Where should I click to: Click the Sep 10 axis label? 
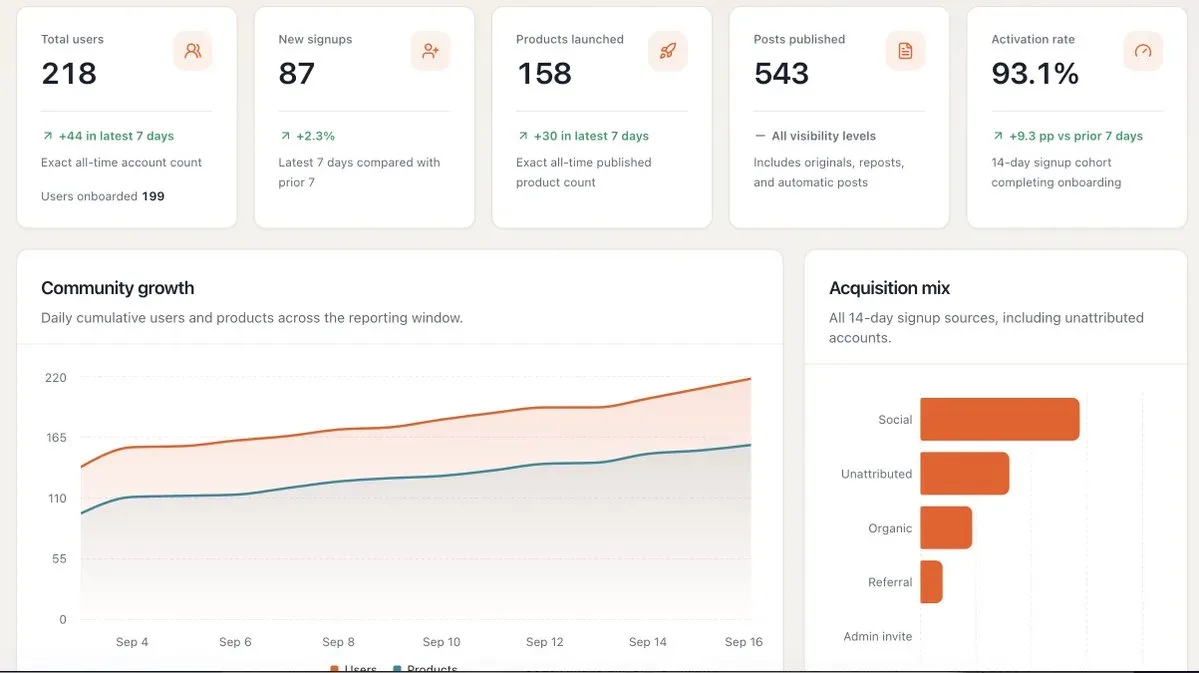[441, 642]
